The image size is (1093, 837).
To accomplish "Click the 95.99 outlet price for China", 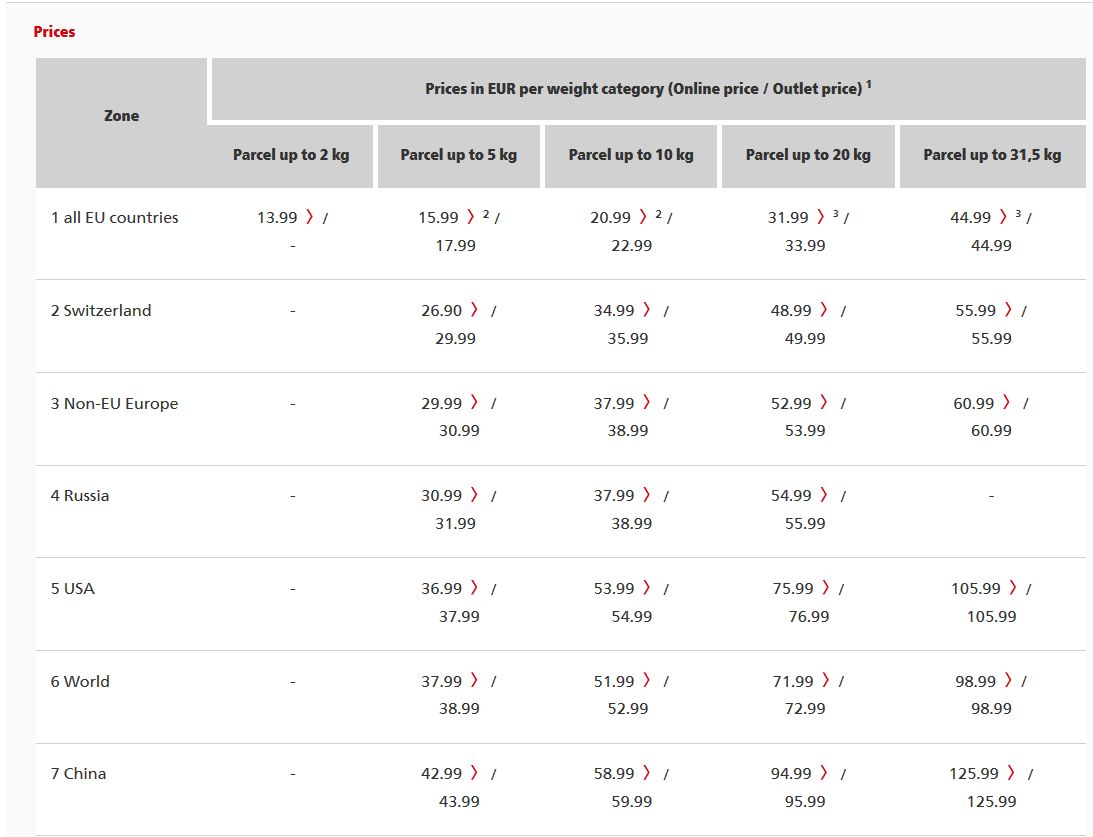I will tap(805, 801).
